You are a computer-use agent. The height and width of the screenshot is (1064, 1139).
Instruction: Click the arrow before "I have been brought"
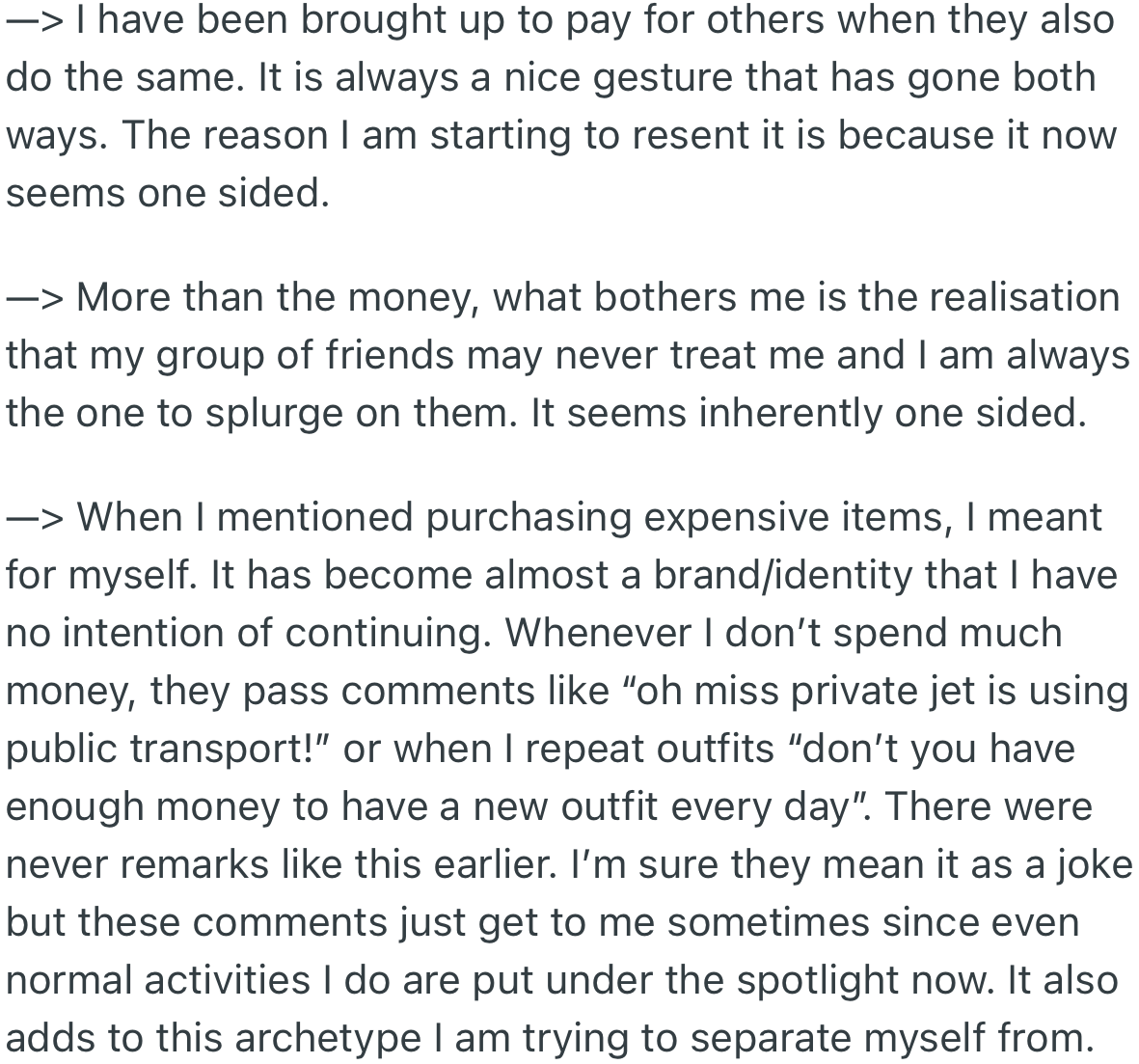pos(35,20)
